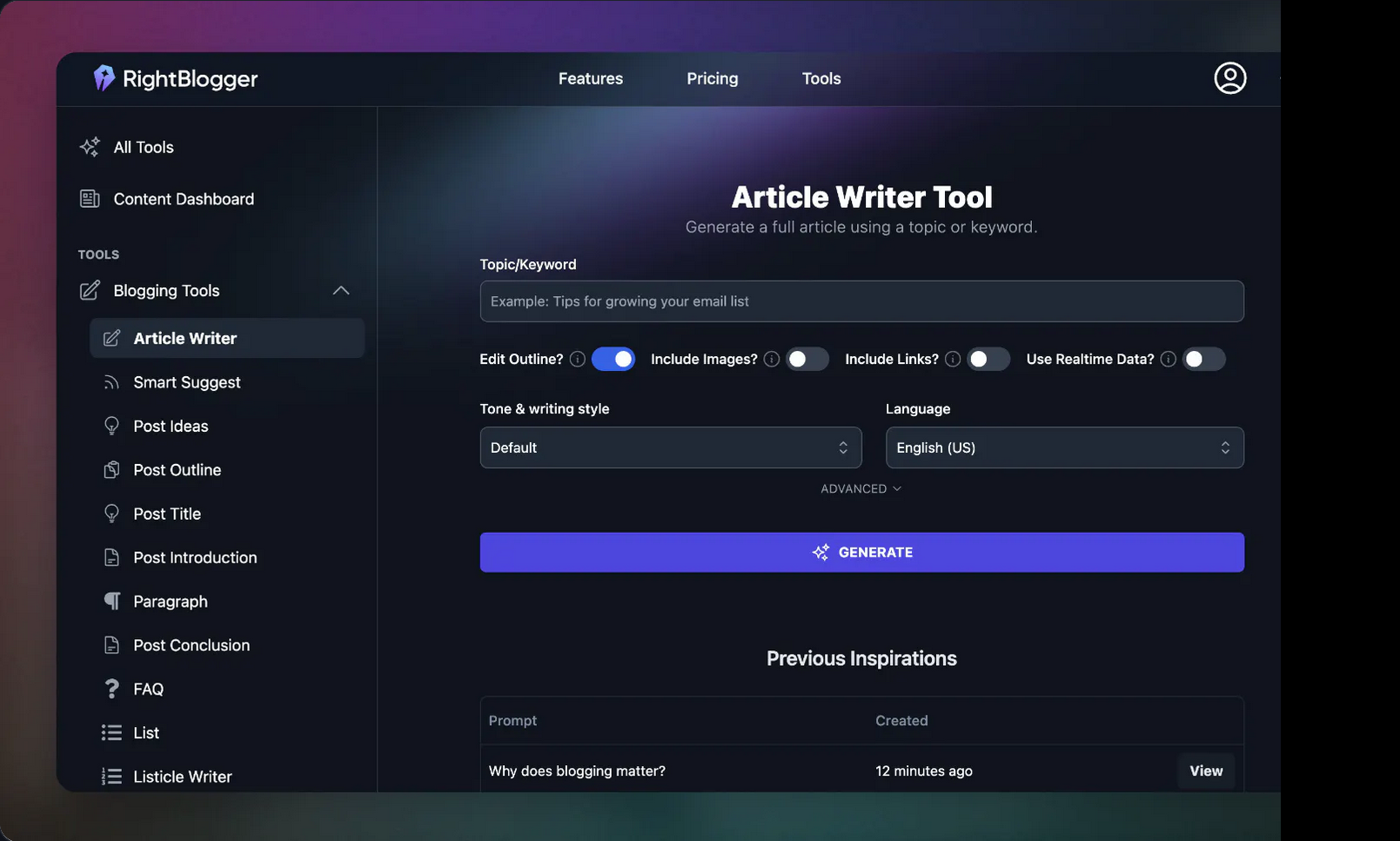Go to the Features menu
The height and width of the screenshot is (841, 1400).
[590, 78]
